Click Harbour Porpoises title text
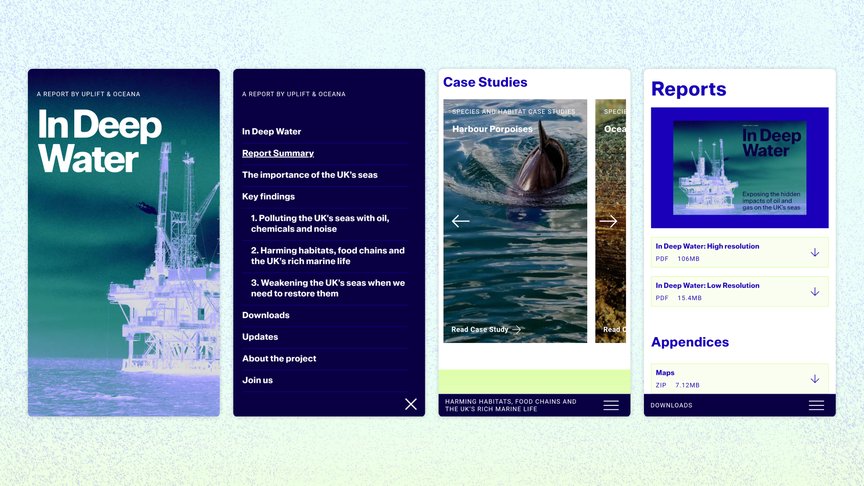 point(492,129)
